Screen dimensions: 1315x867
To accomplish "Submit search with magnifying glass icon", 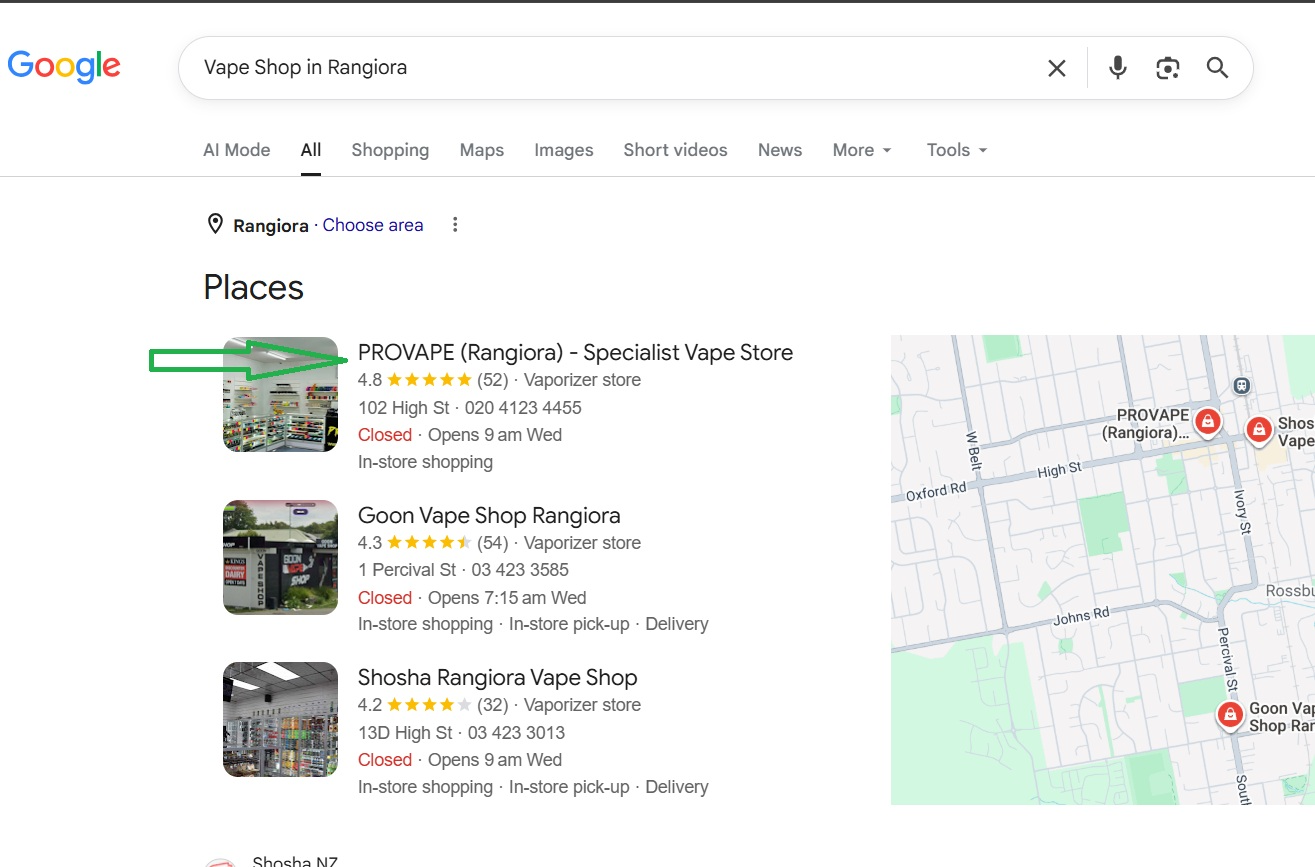I will point(1217,68).
